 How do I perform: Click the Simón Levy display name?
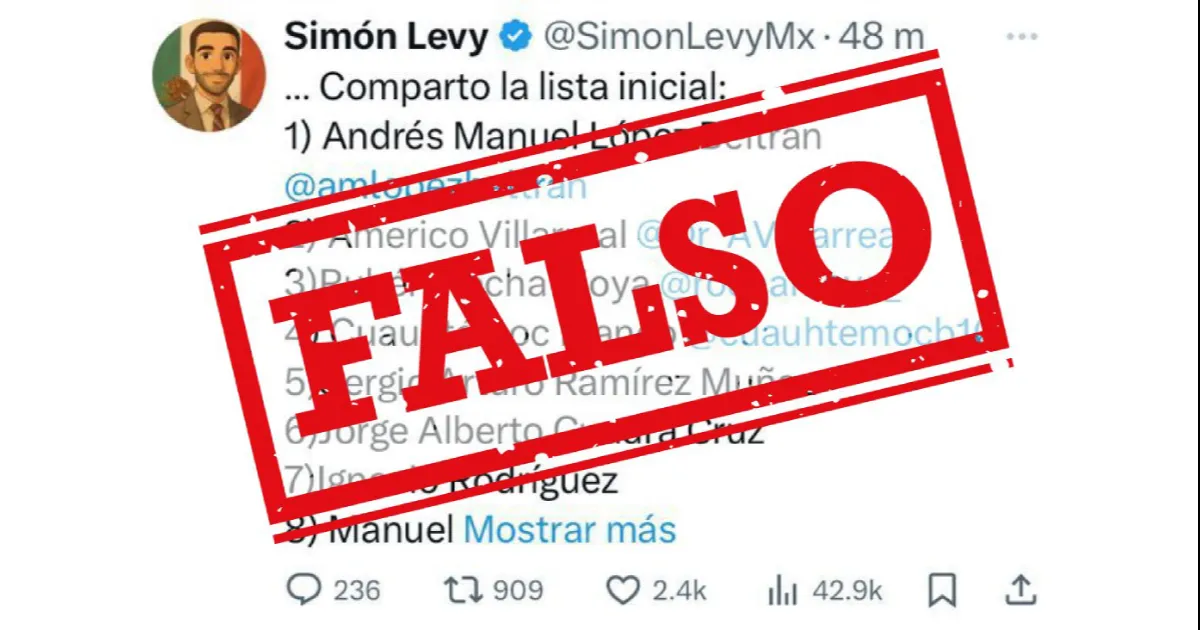coord(387,38)
